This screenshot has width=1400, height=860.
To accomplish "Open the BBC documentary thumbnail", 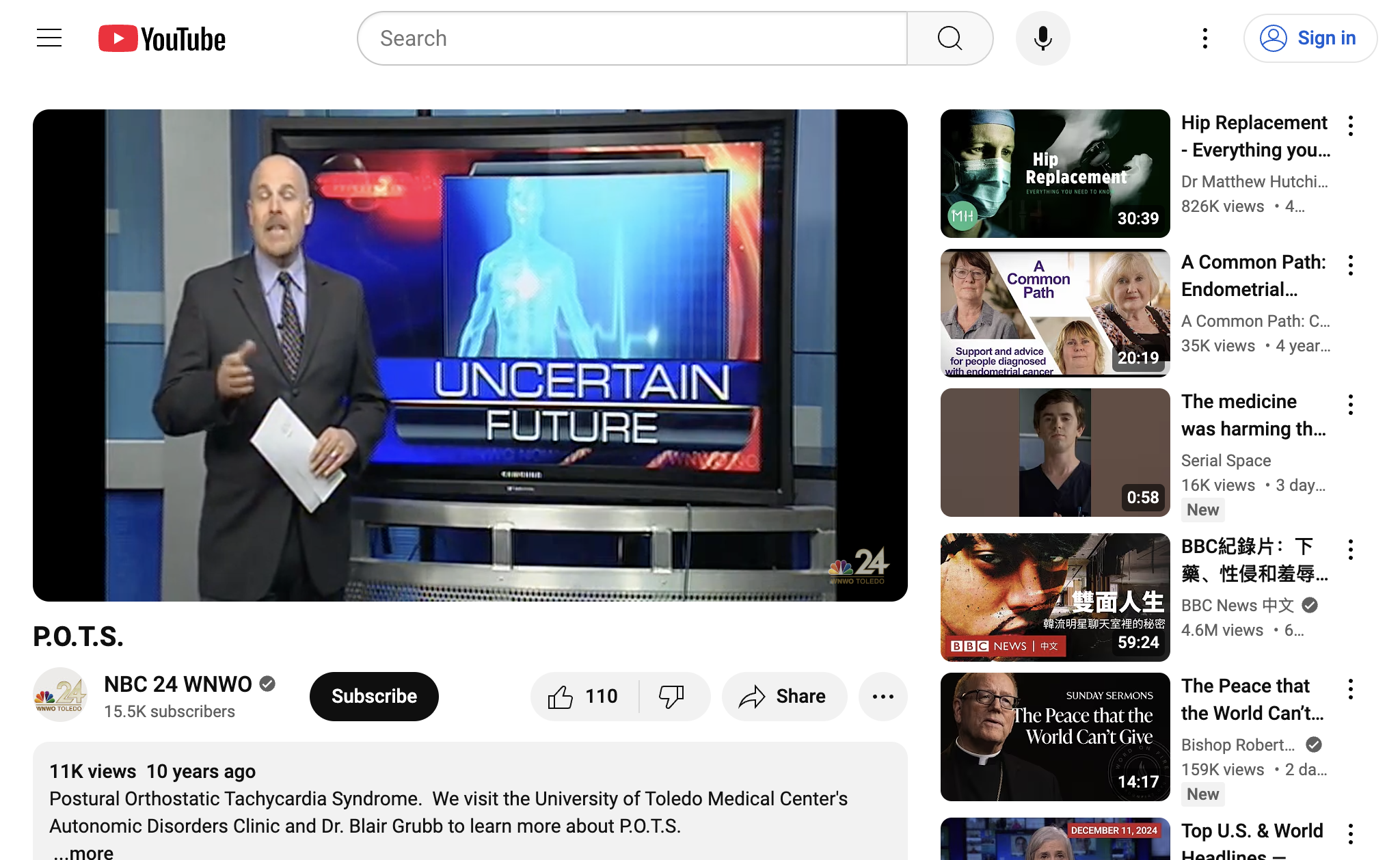I will 1055,597.
